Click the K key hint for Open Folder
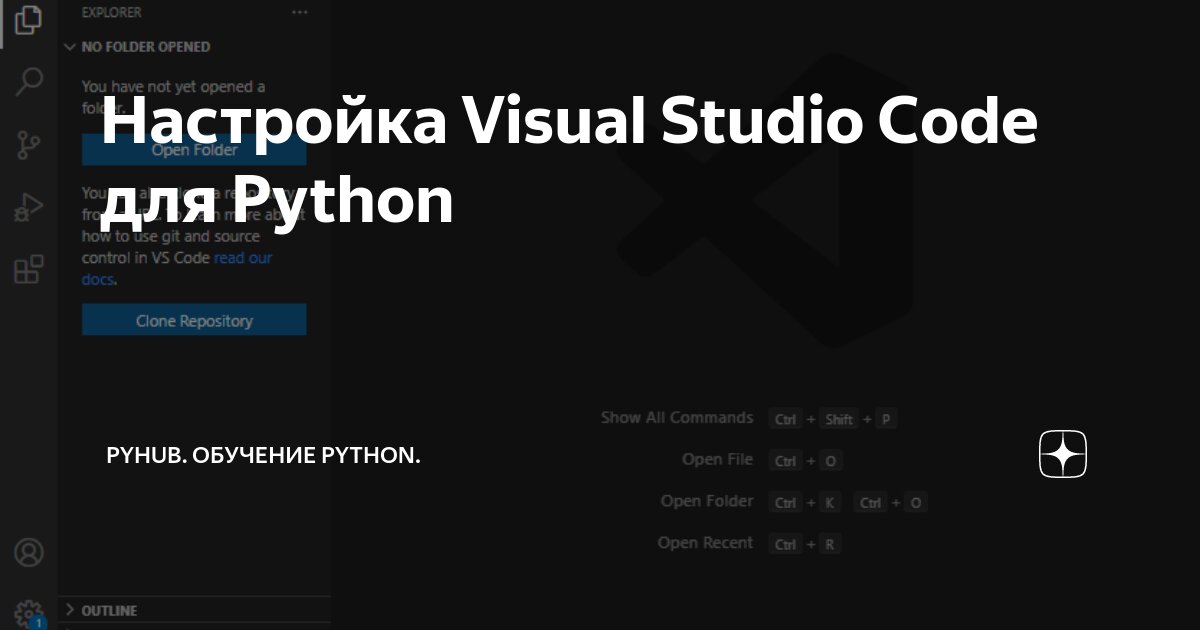Screen dimensions: 1200x630 pos(829,503)
